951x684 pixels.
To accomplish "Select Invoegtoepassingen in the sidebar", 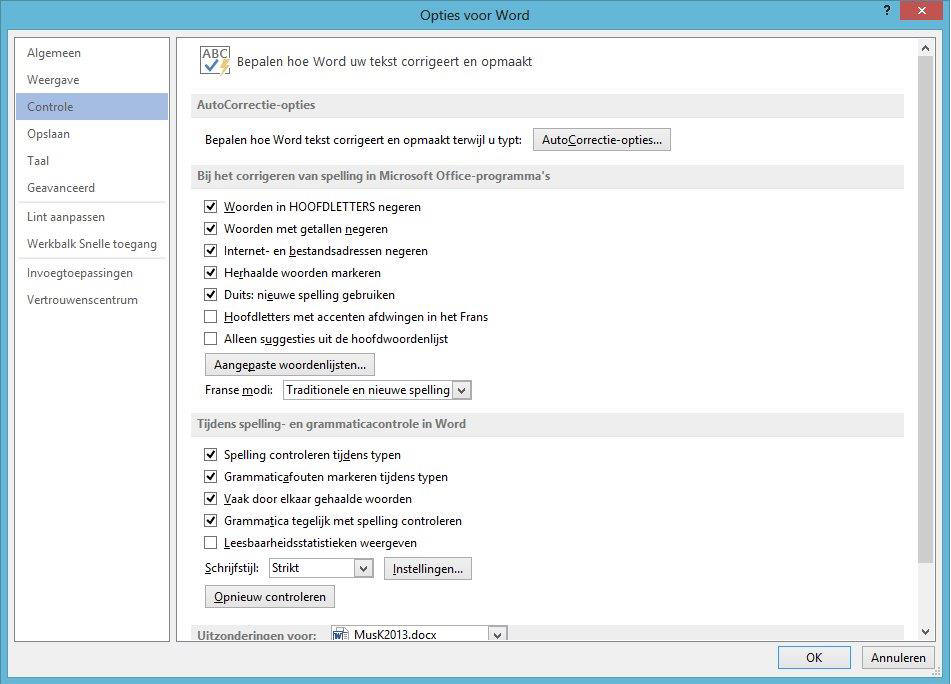I will (x=92, y=273).
